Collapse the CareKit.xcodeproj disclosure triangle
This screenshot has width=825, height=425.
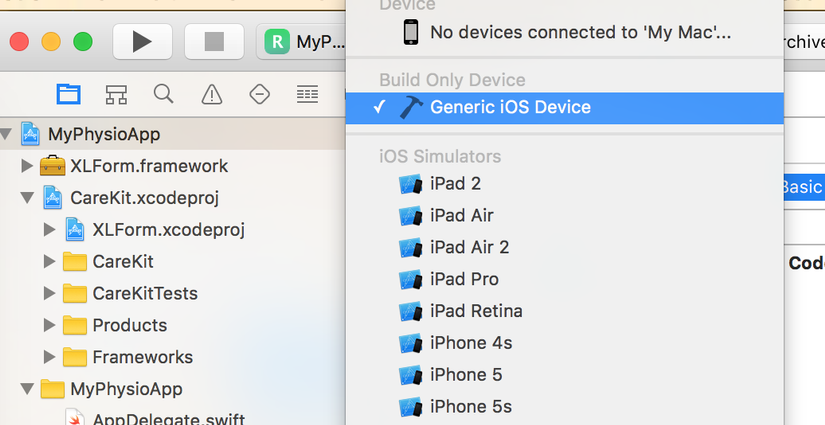tap(27, 198)
